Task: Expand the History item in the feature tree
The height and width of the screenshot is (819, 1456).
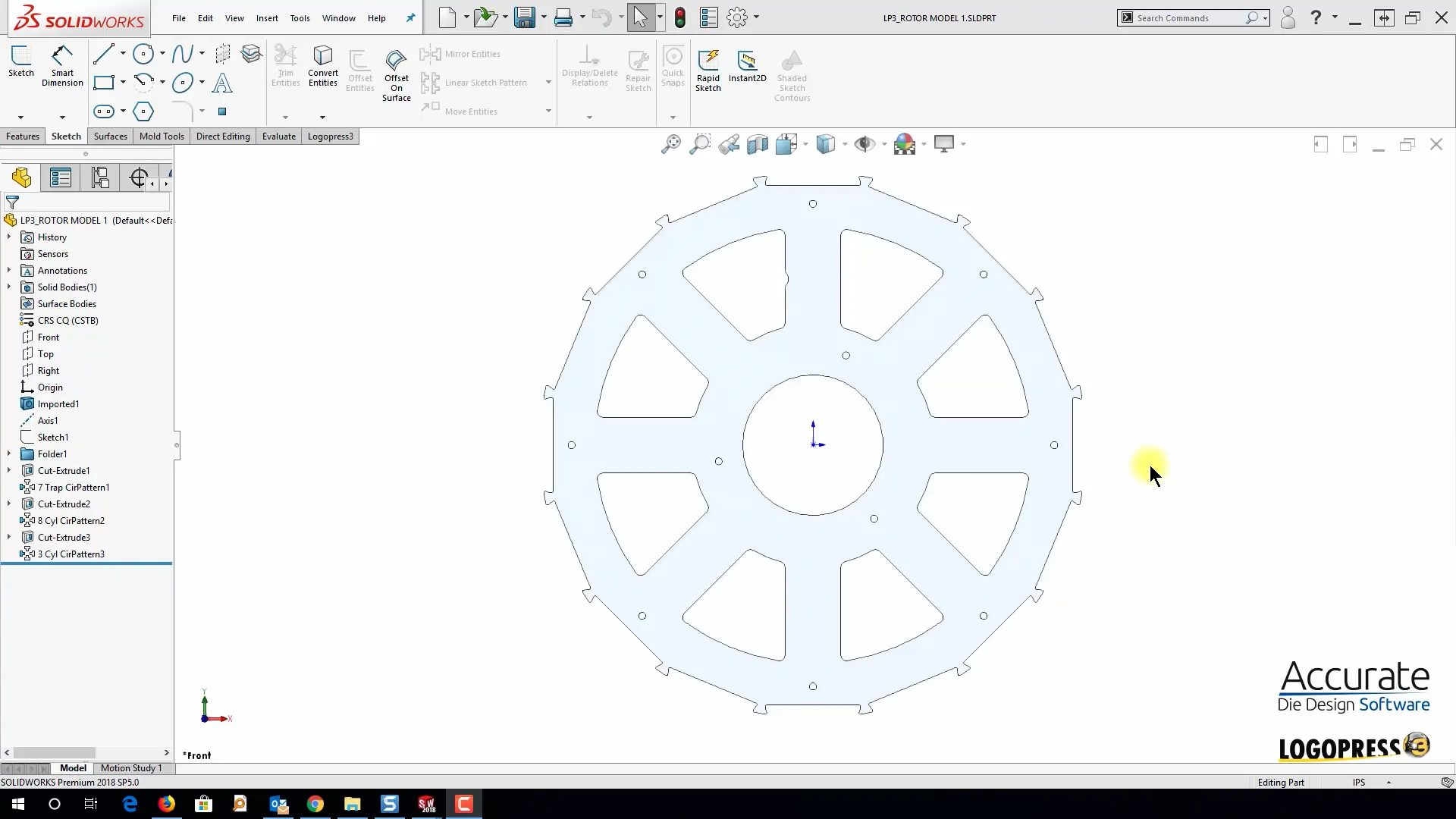Action: coord(8,237)
